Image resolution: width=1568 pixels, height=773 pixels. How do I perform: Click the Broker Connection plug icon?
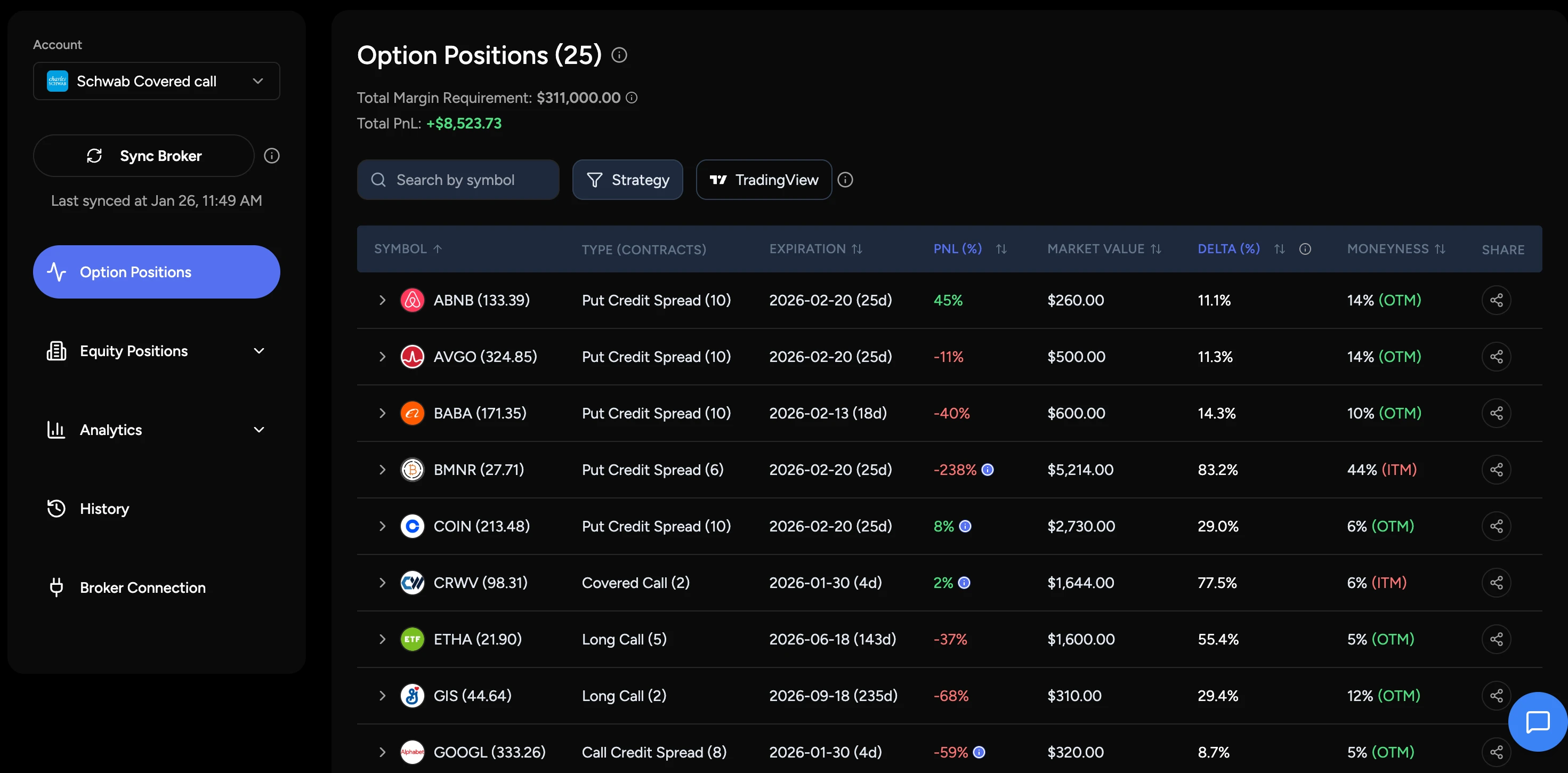pos(56,587)
